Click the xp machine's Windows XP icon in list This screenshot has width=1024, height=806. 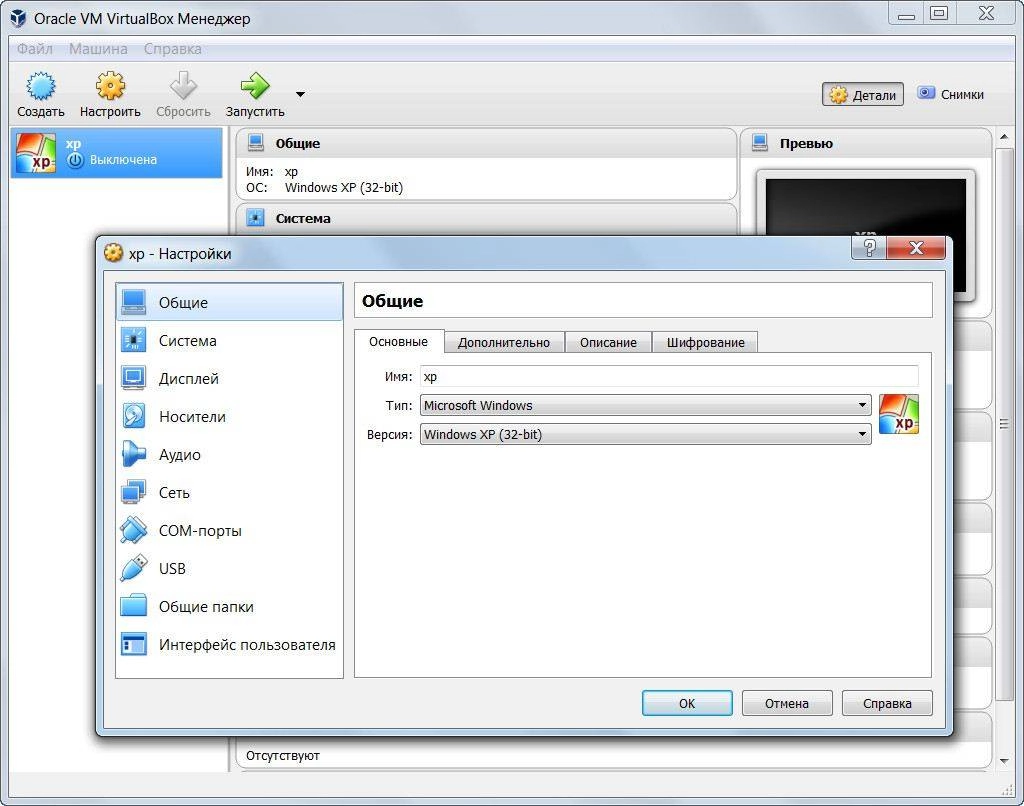tap(36, 153)
